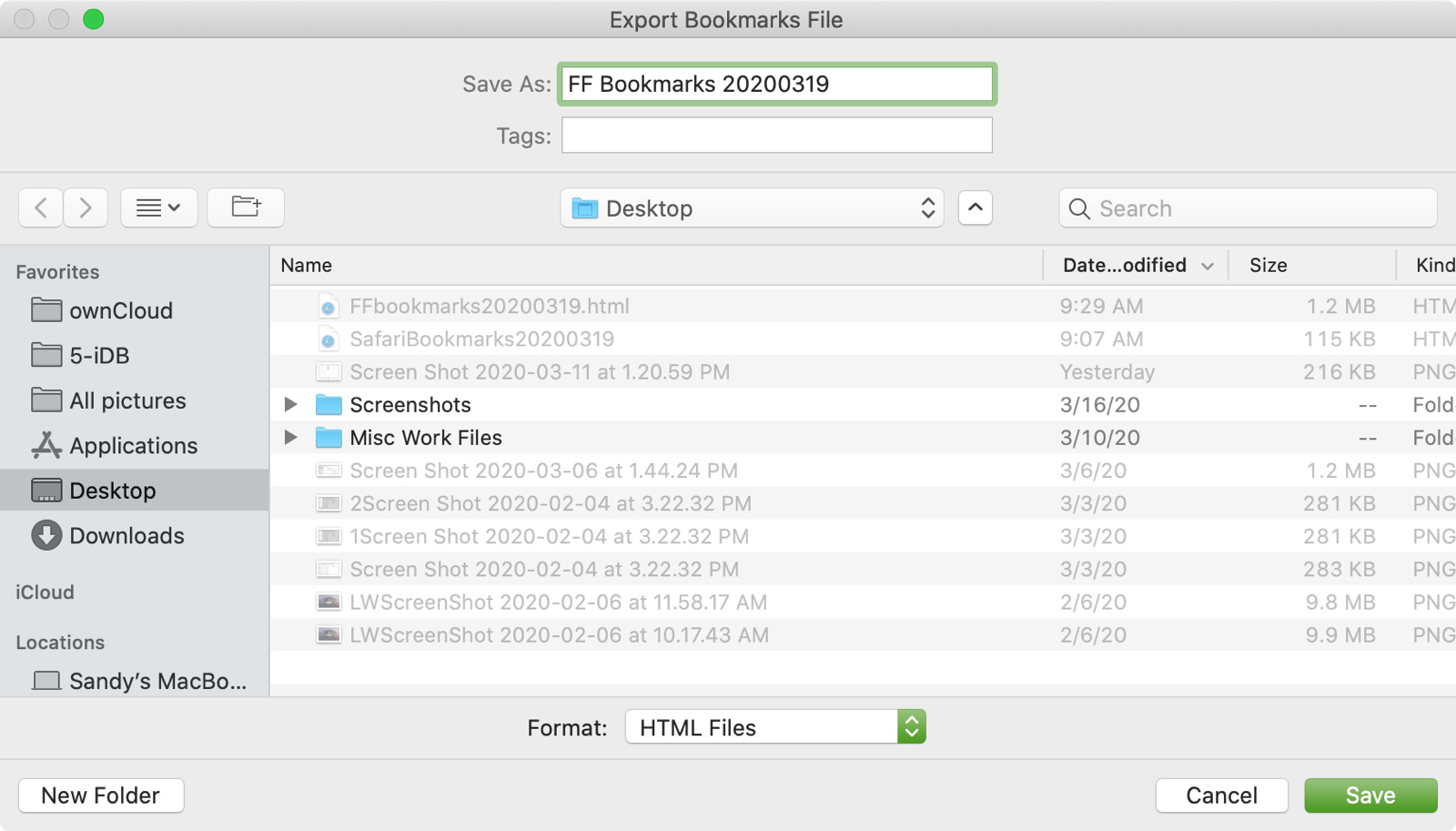Sort the list by Name column
The width and height of the screenshot is (1456, 831).
307,266
